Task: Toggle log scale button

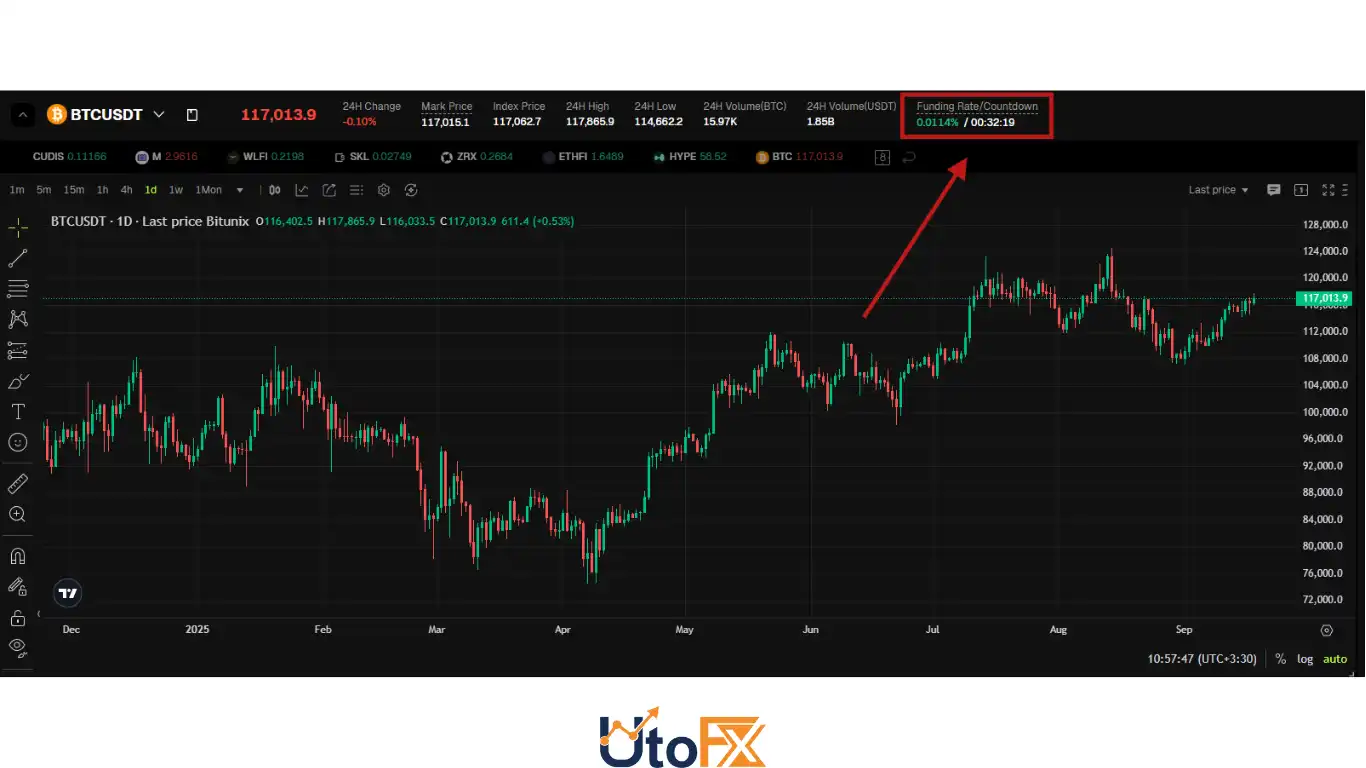Action: pos(1305,659)
